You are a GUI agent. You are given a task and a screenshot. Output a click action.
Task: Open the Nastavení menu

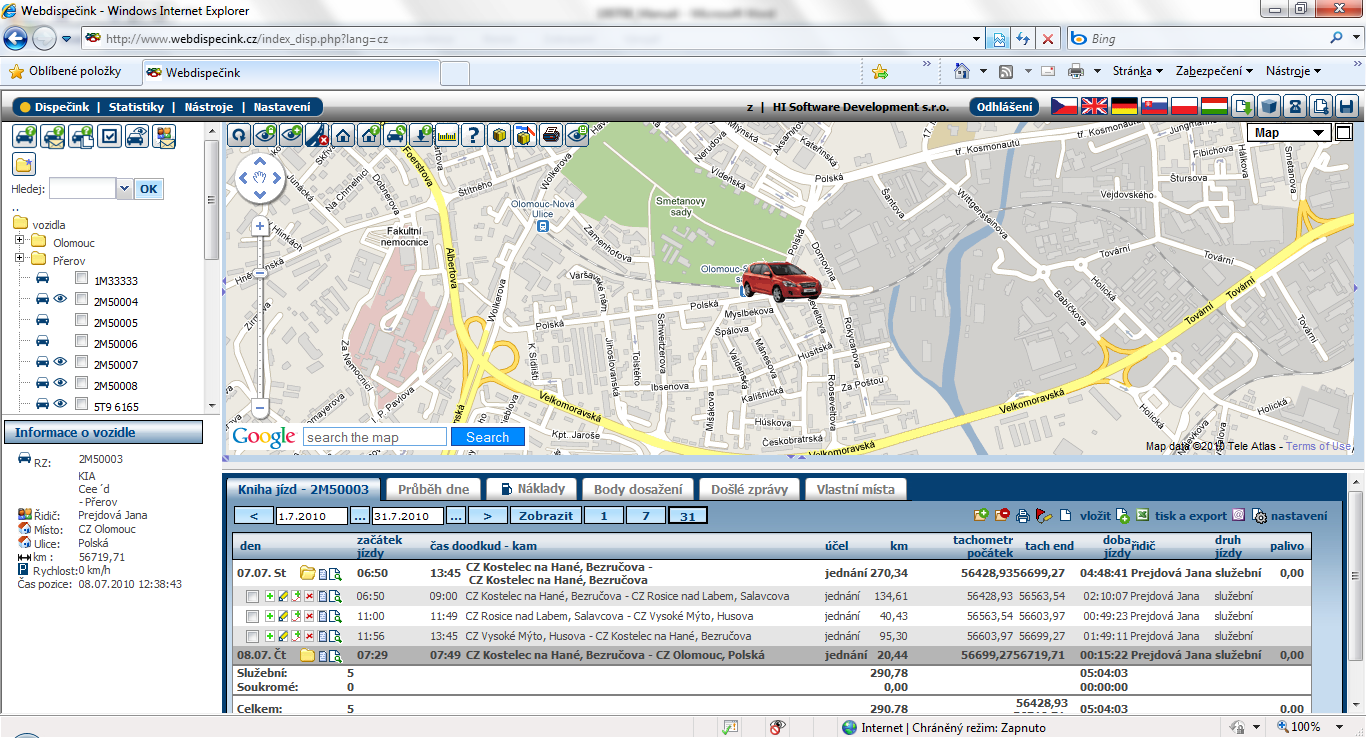(282, 107)
